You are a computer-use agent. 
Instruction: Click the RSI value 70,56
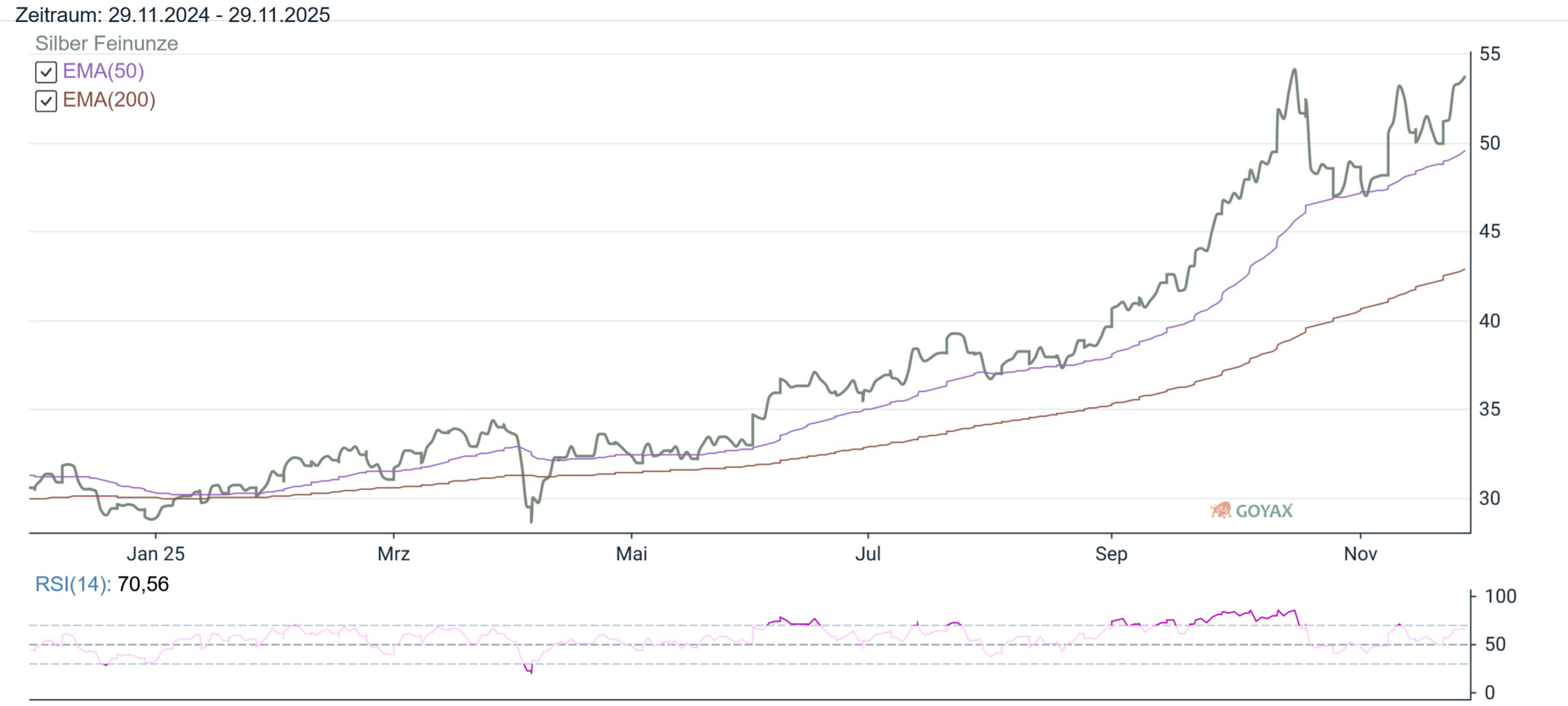click(143, 584)
